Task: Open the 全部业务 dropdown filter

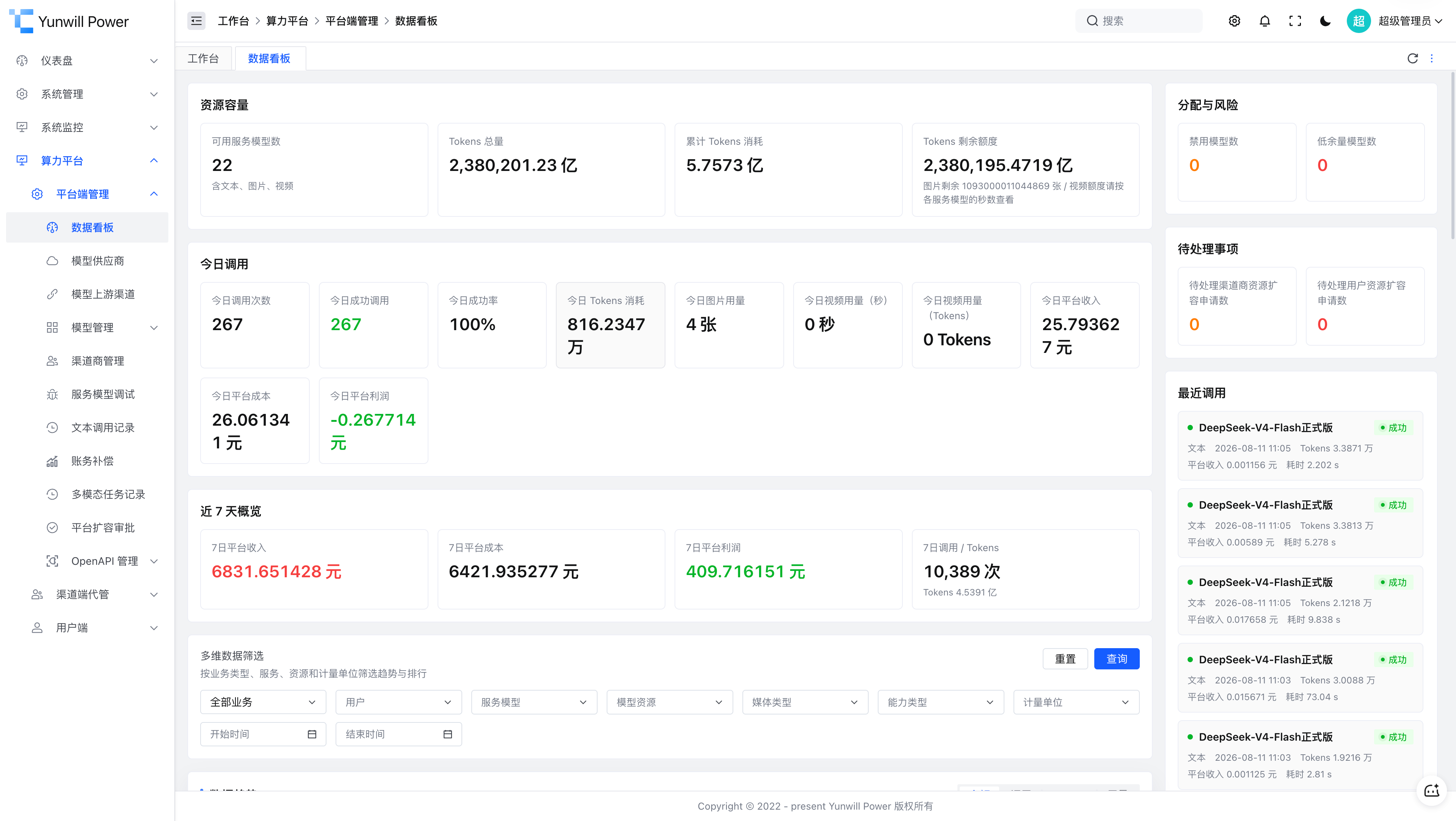Action: tap(263, 702)
